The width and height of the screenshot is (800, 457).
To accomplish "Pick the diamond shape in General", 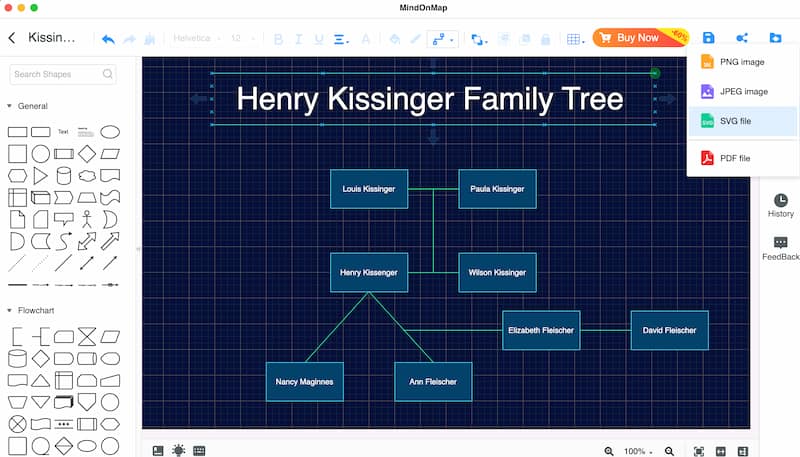I will point(87,154).
